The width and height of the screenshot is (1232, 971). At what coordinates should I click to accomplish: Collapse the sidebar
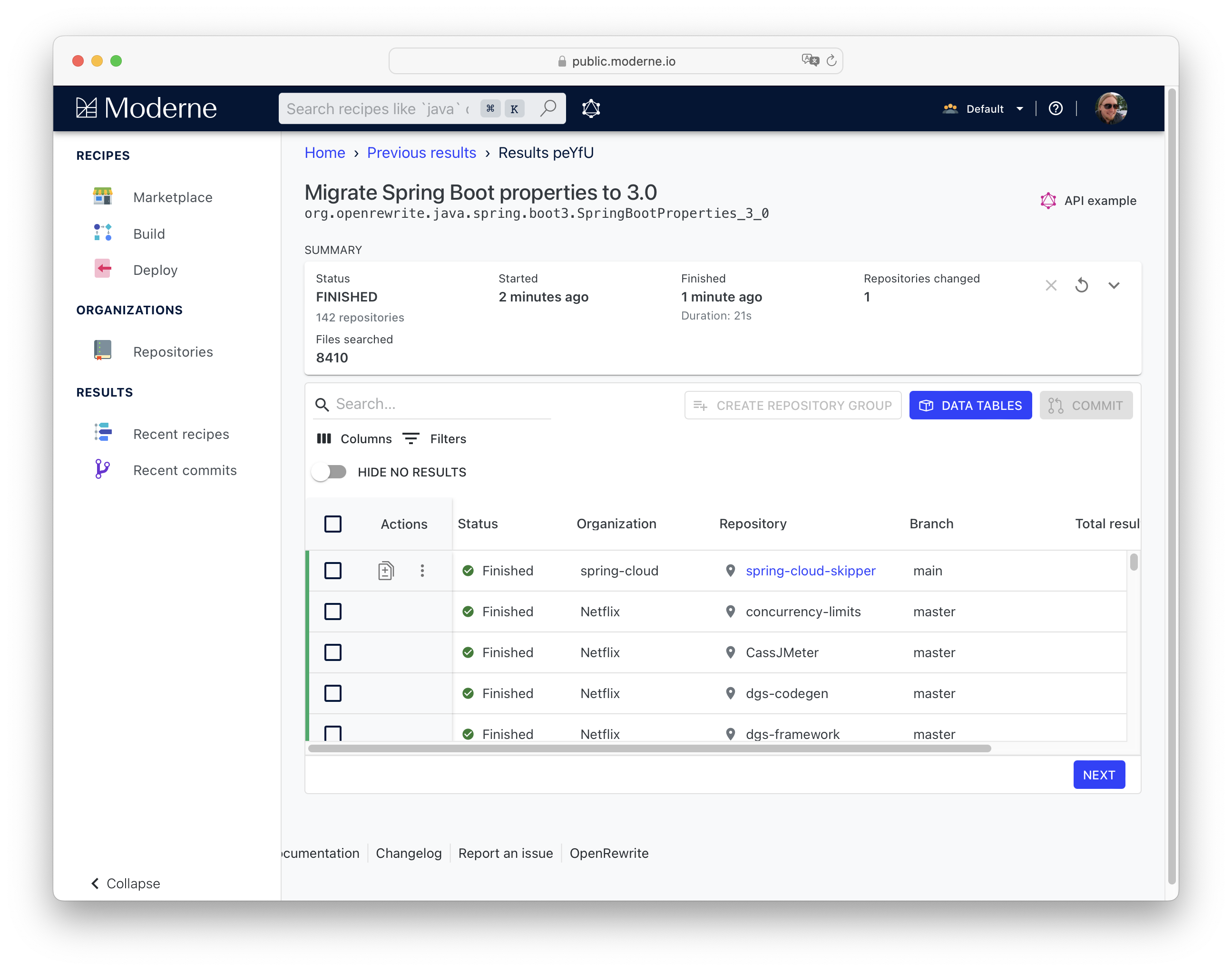[x=126, y=883]
